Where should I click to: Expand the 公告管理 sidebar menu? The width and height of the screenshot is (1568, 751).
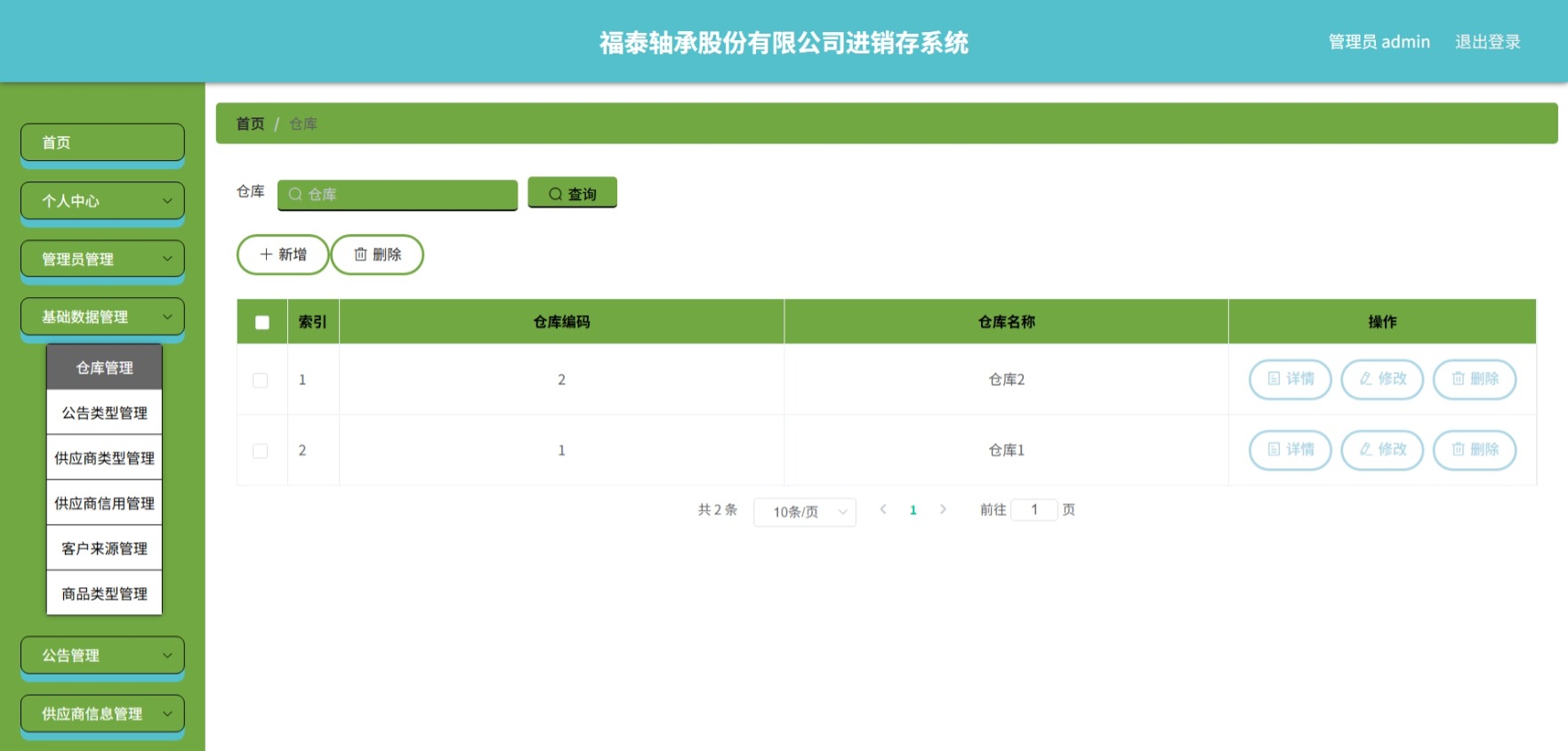click(x=102, y=656)
